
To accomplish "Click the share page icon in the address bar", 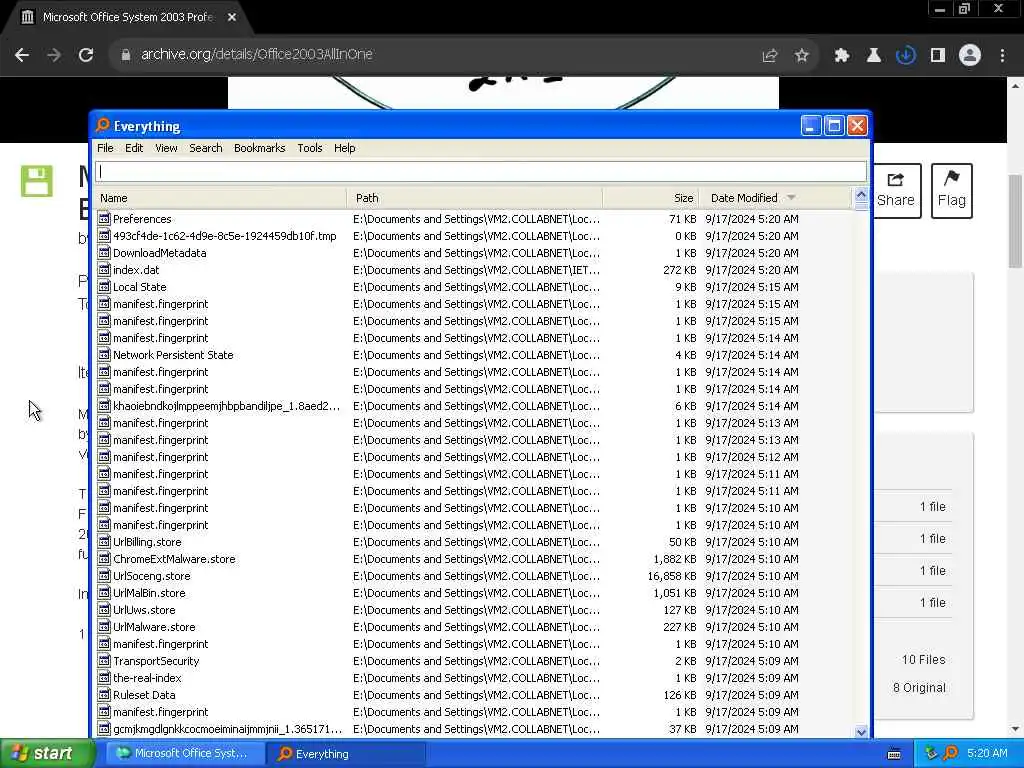I will coord(770,56).
